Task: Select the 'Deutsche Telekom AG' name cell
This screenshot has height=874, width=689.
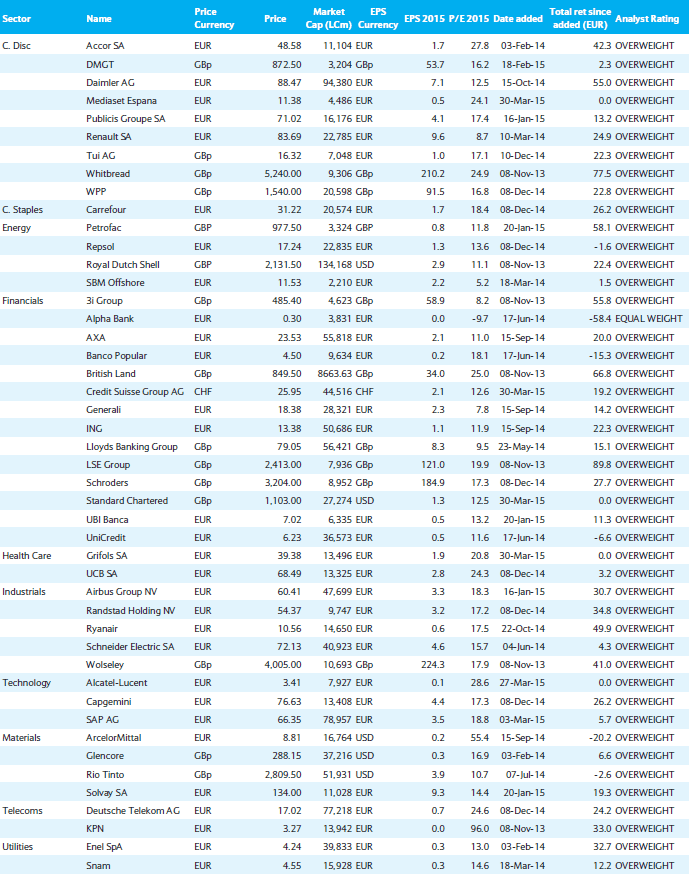Action: point(133,811)
